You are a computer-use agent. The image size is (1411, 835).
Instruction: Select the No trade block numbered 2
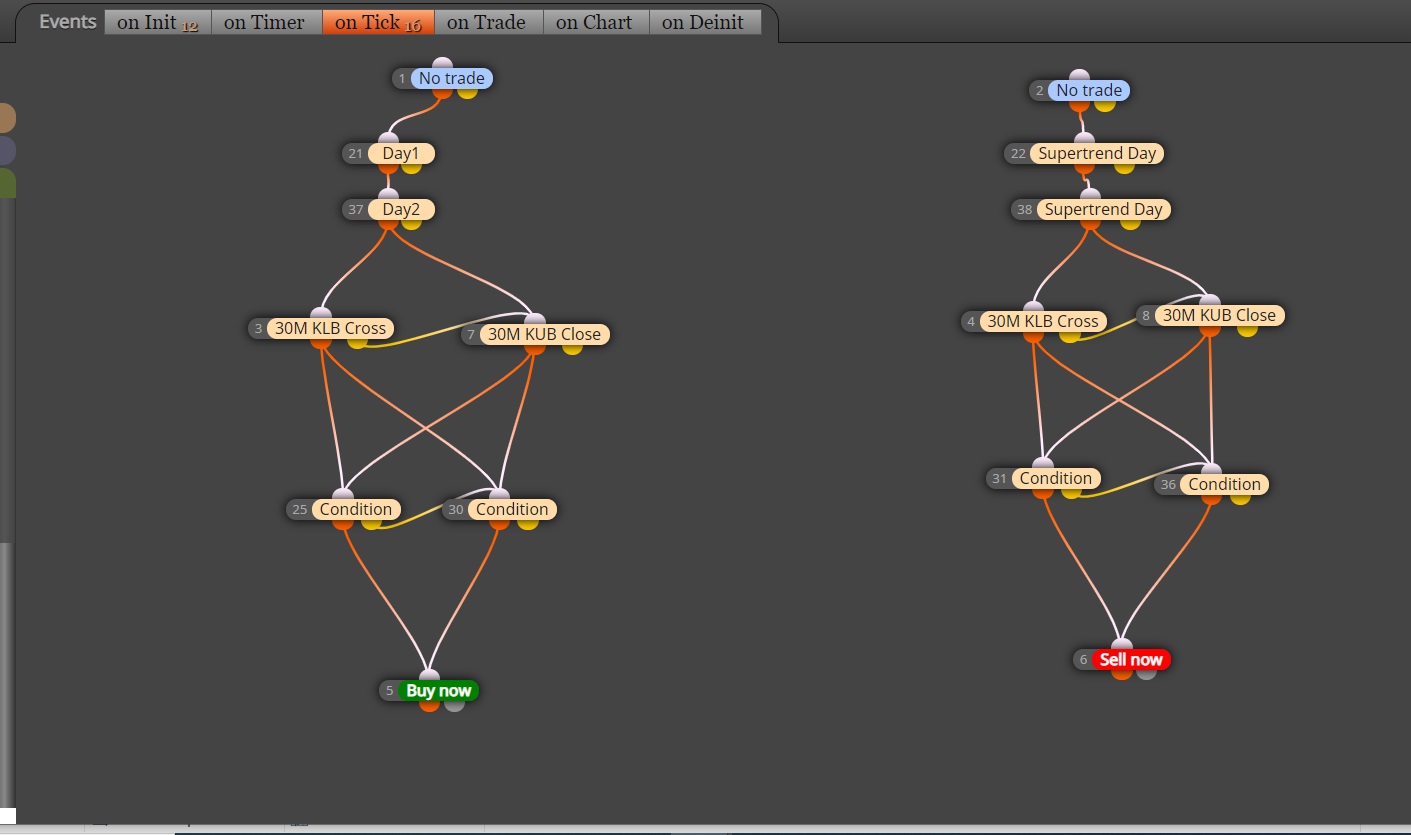point(1089,90)
